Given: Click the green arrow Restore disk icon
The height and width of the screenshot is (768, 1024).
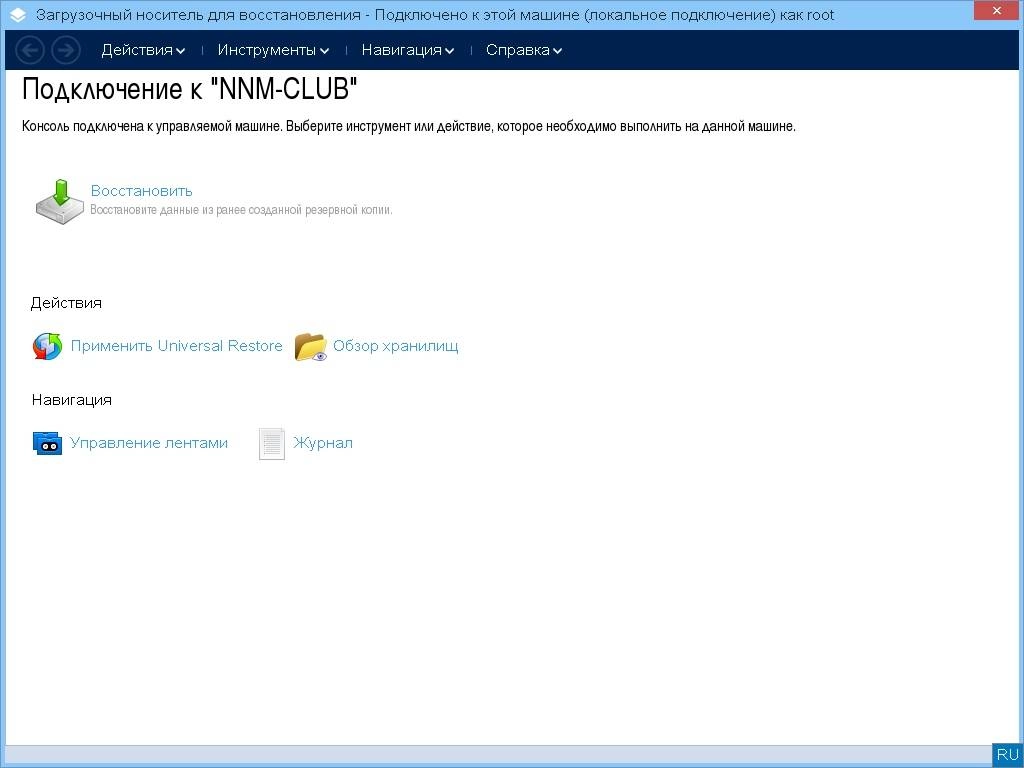Looking at the screenshot, I should 59,201.
